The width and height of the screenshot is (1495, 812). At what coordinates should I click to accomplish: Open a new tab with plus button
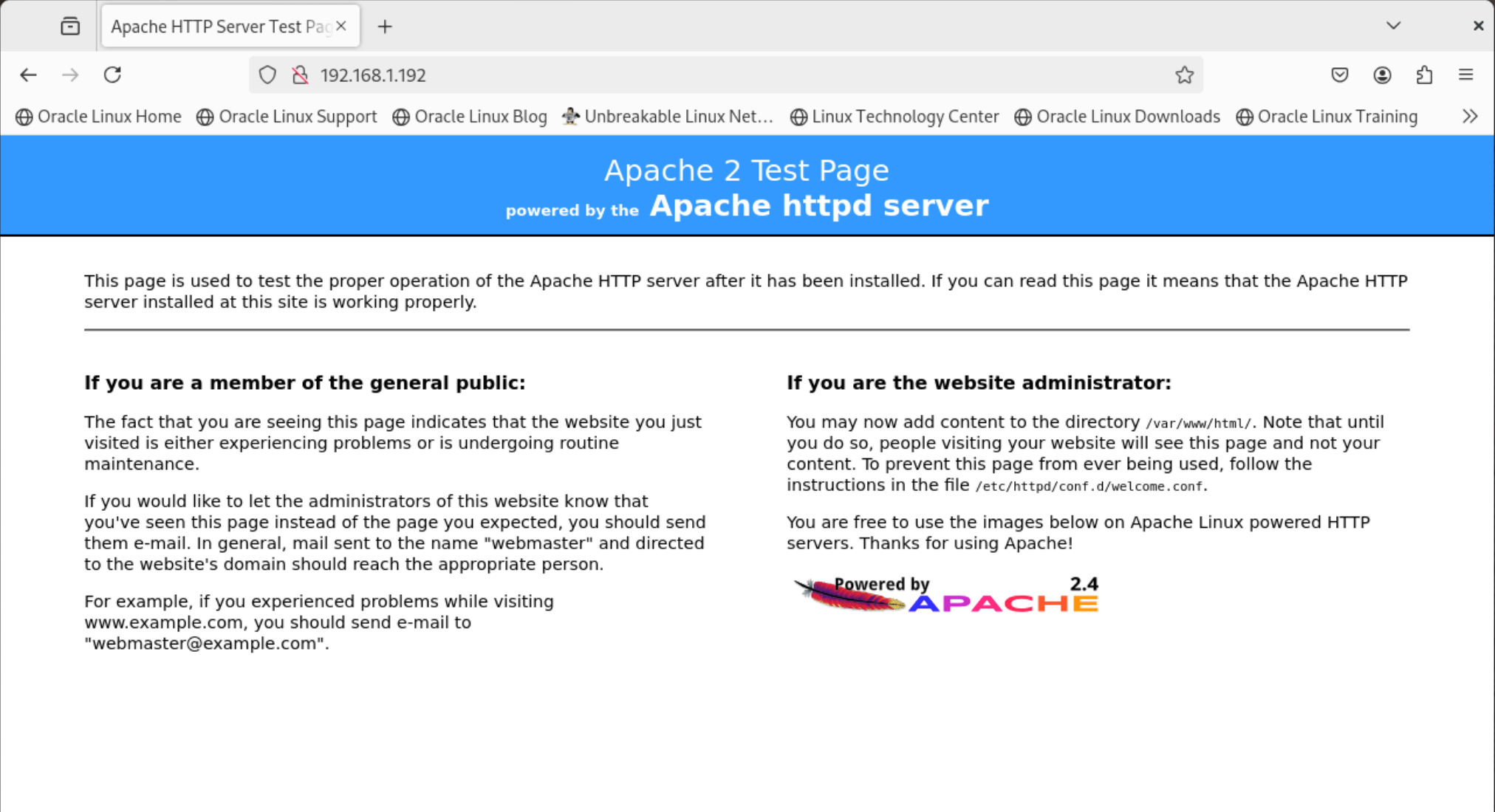(x=385, y=27)
